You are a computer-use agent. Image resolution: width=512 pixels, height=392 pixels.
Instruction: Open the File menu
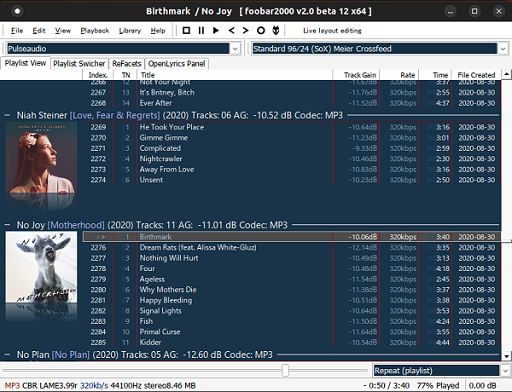tap(17, 31)
